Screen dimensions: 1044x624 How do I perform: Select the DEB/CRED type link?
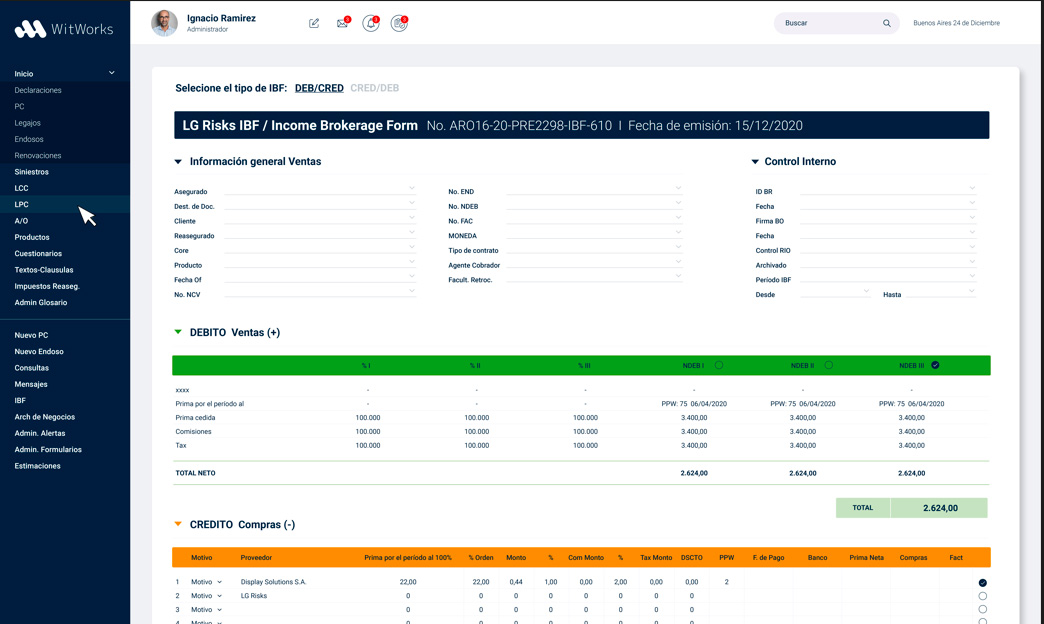click(319, 88)
